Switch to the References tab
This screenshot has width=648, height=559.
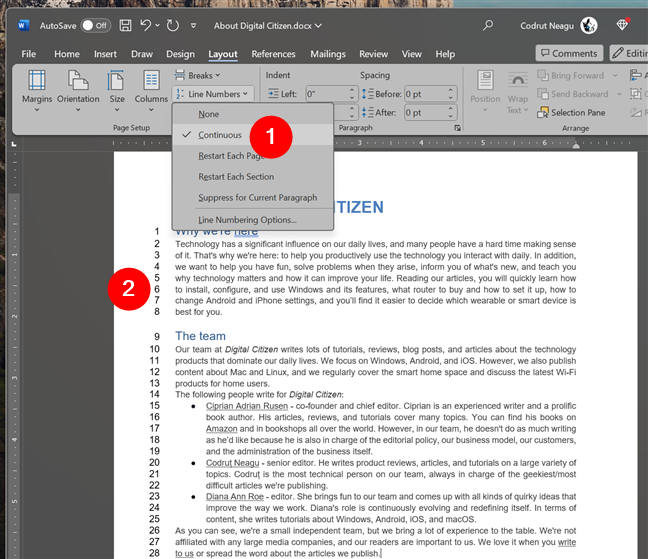(x=273, y=54)
